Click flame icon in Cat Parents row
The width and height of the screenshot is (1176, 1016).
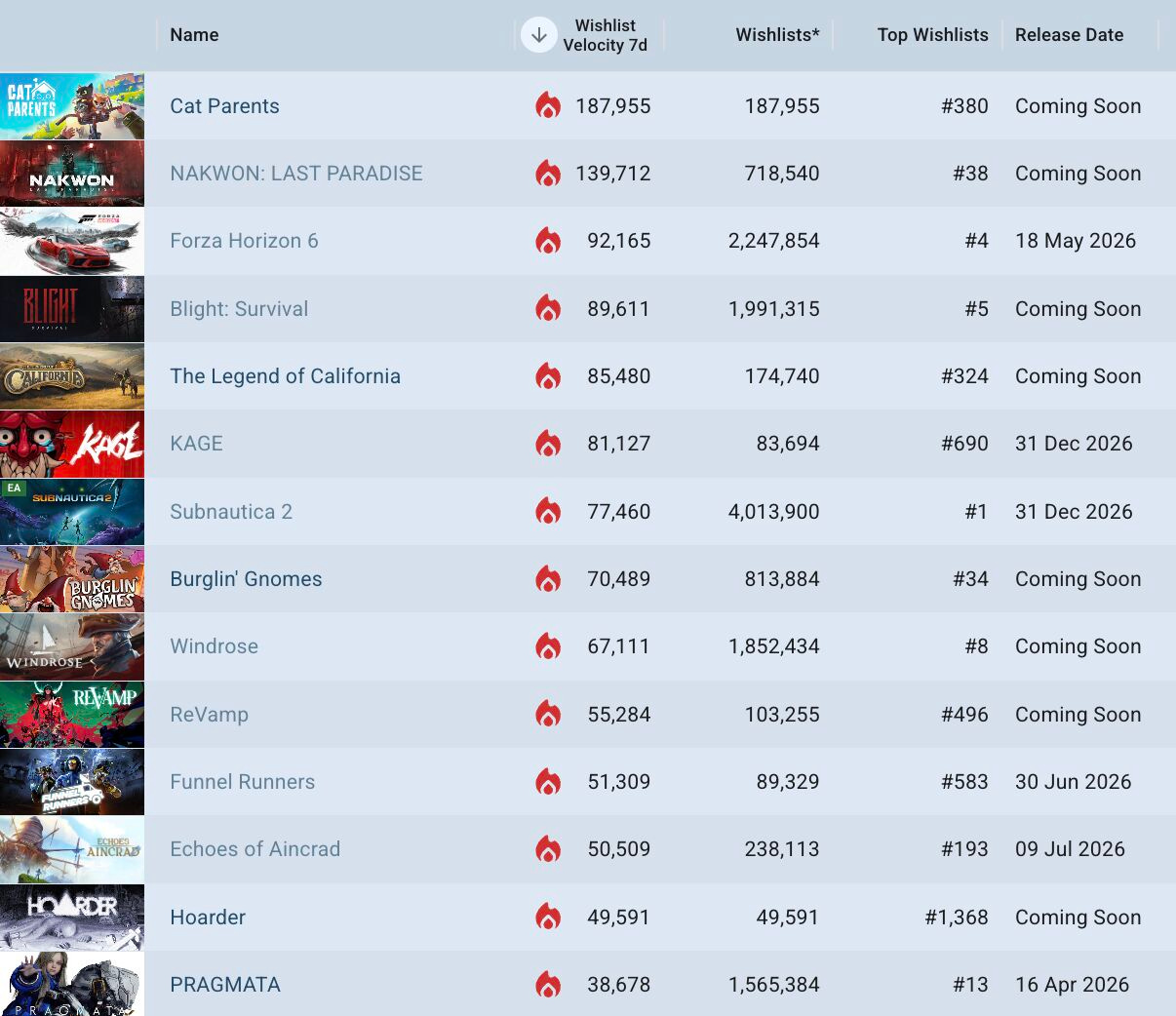(x=548, y=105)
